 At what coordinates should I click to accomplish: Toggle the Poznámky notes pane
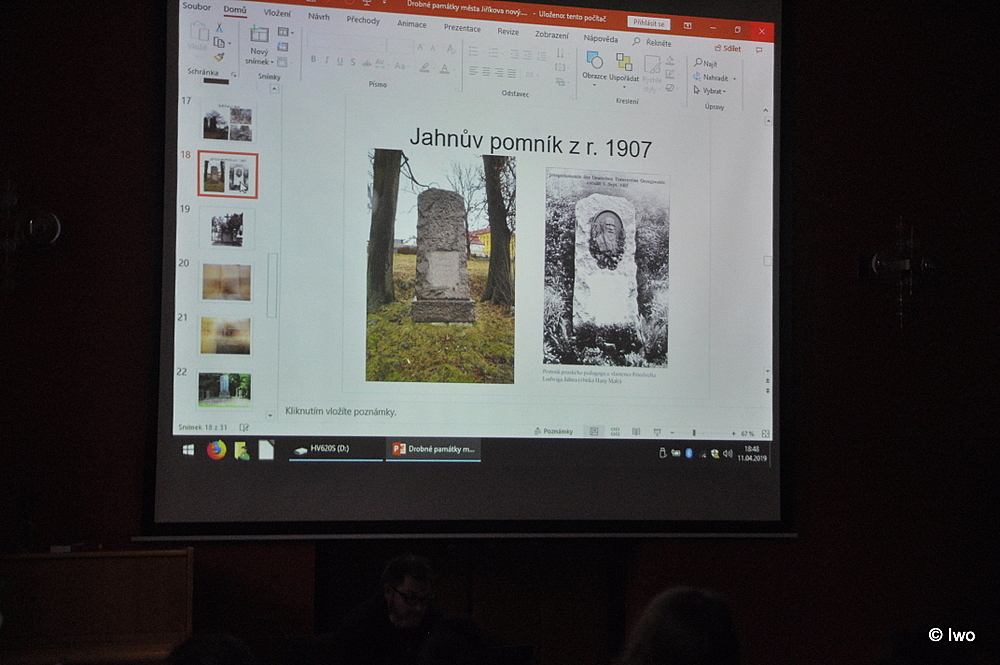click(x=554, y=431)
